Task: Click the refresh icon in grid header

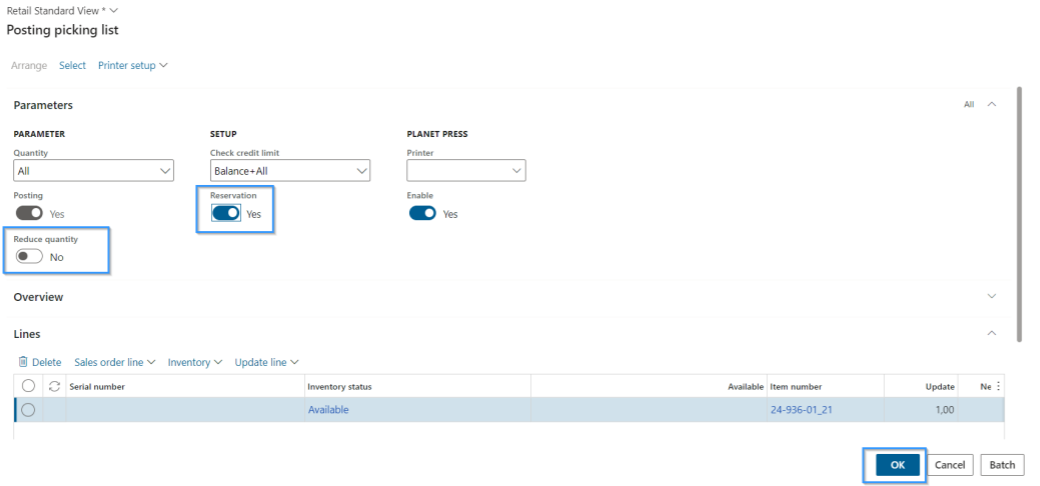Action: click(54, 386)
